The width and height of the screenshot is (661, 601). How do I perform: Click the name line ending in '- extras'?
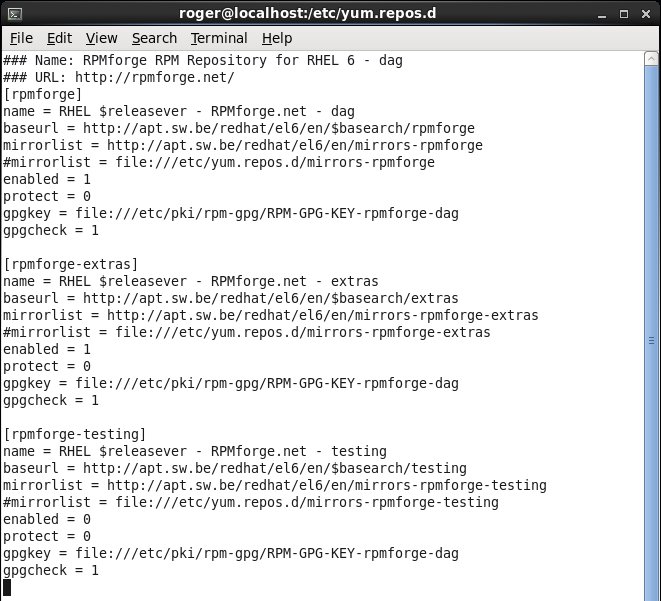click(191, 281)
